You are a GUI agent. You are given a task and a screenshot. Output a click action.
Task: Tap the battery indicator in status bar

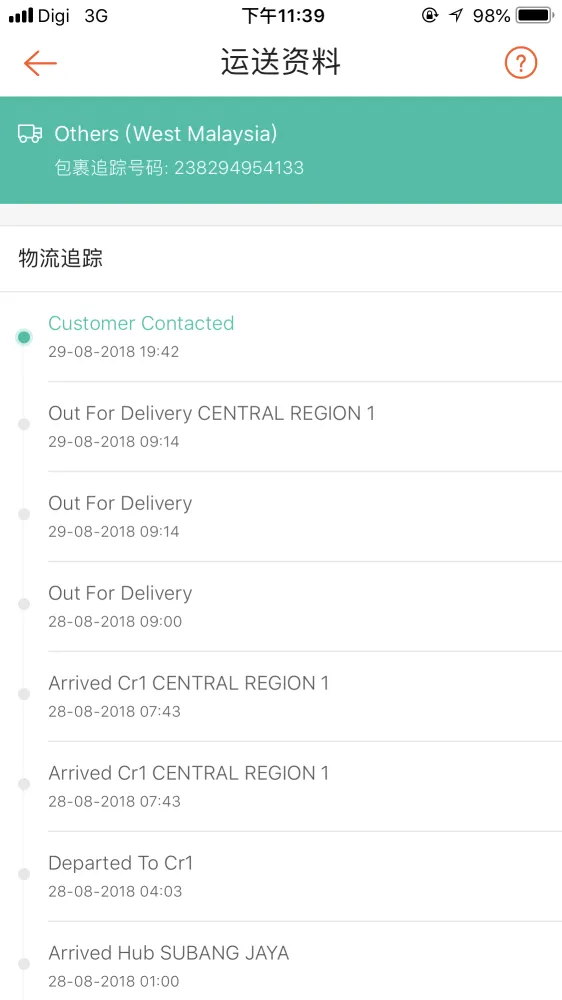(x=535, y=16)
